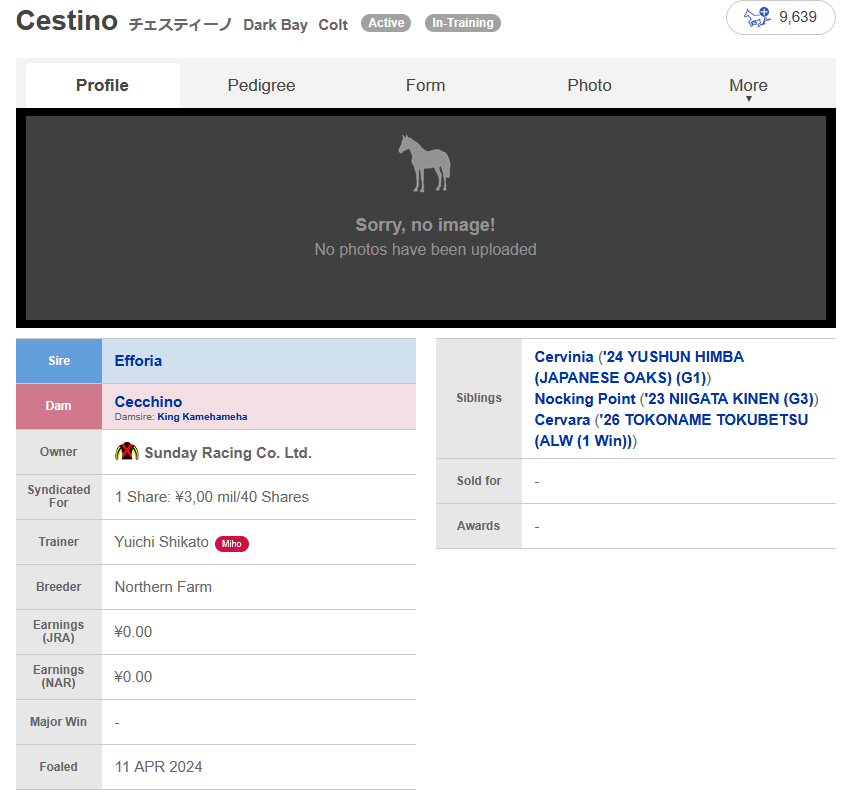Click the Dark Bay color label
The width and height of the screenshot is (847, 800).
tap(275, 25)
